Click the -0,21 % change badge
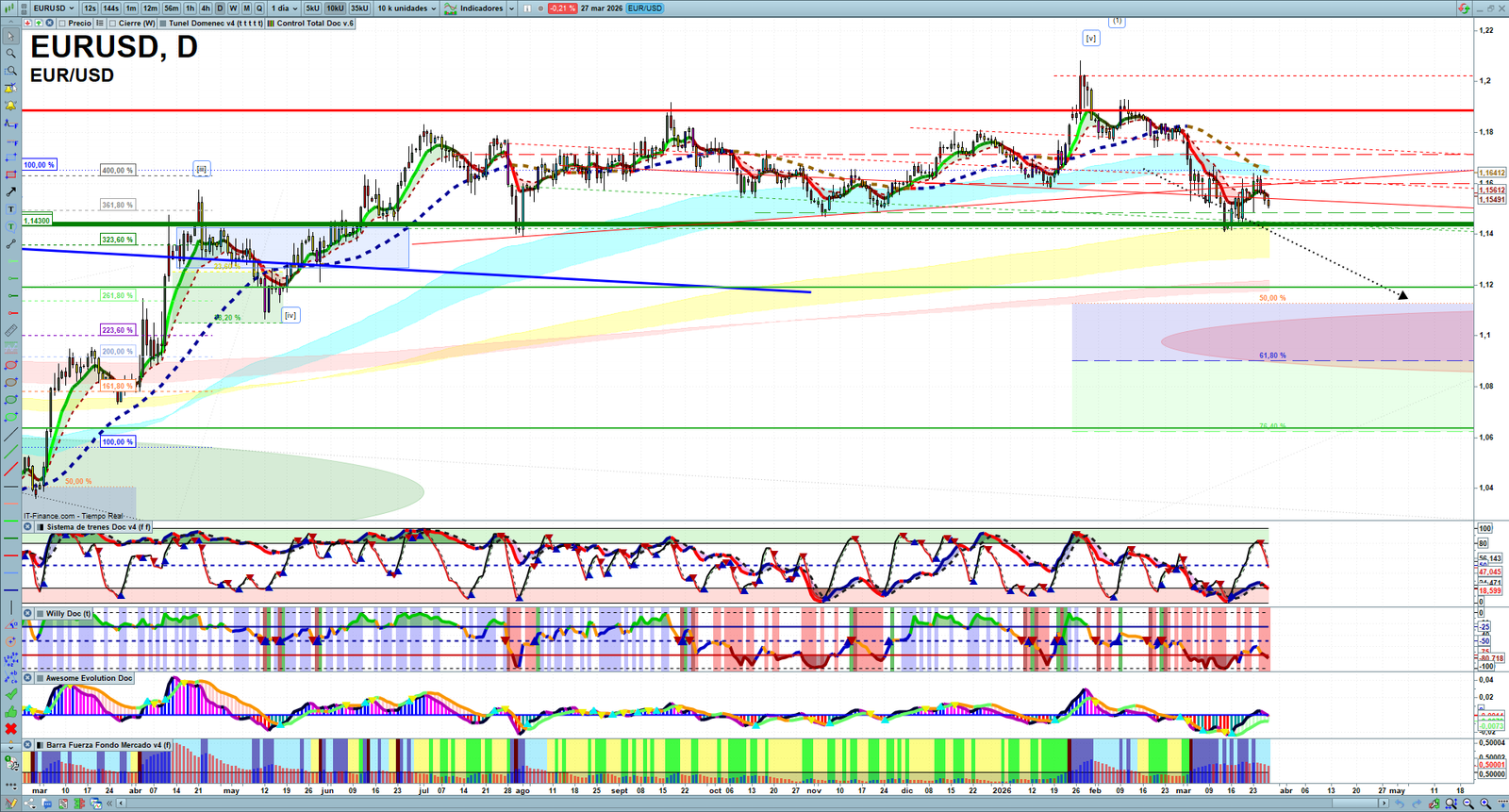The image size is (1509, 812). point(563,8)
